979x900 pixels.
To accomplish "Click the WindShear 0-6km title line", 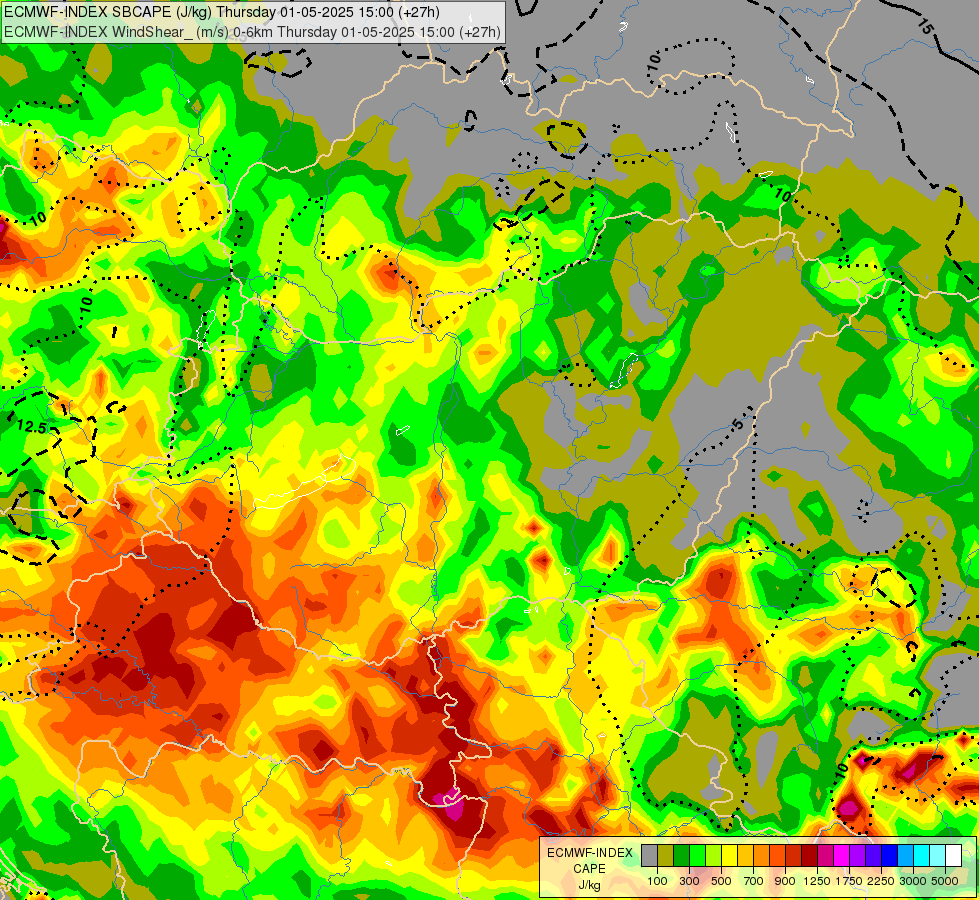I will pos(252,31).
